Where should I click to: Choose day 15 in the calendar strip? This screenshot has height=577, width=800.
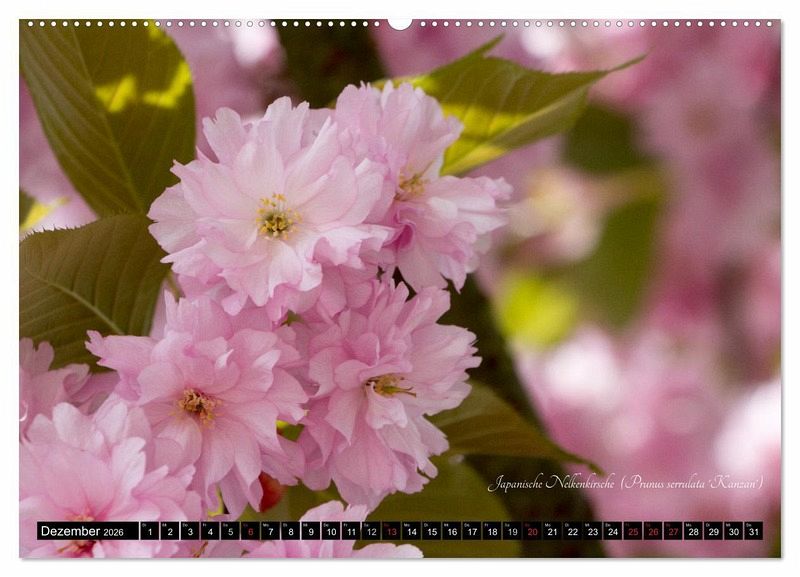click(431, 531)
